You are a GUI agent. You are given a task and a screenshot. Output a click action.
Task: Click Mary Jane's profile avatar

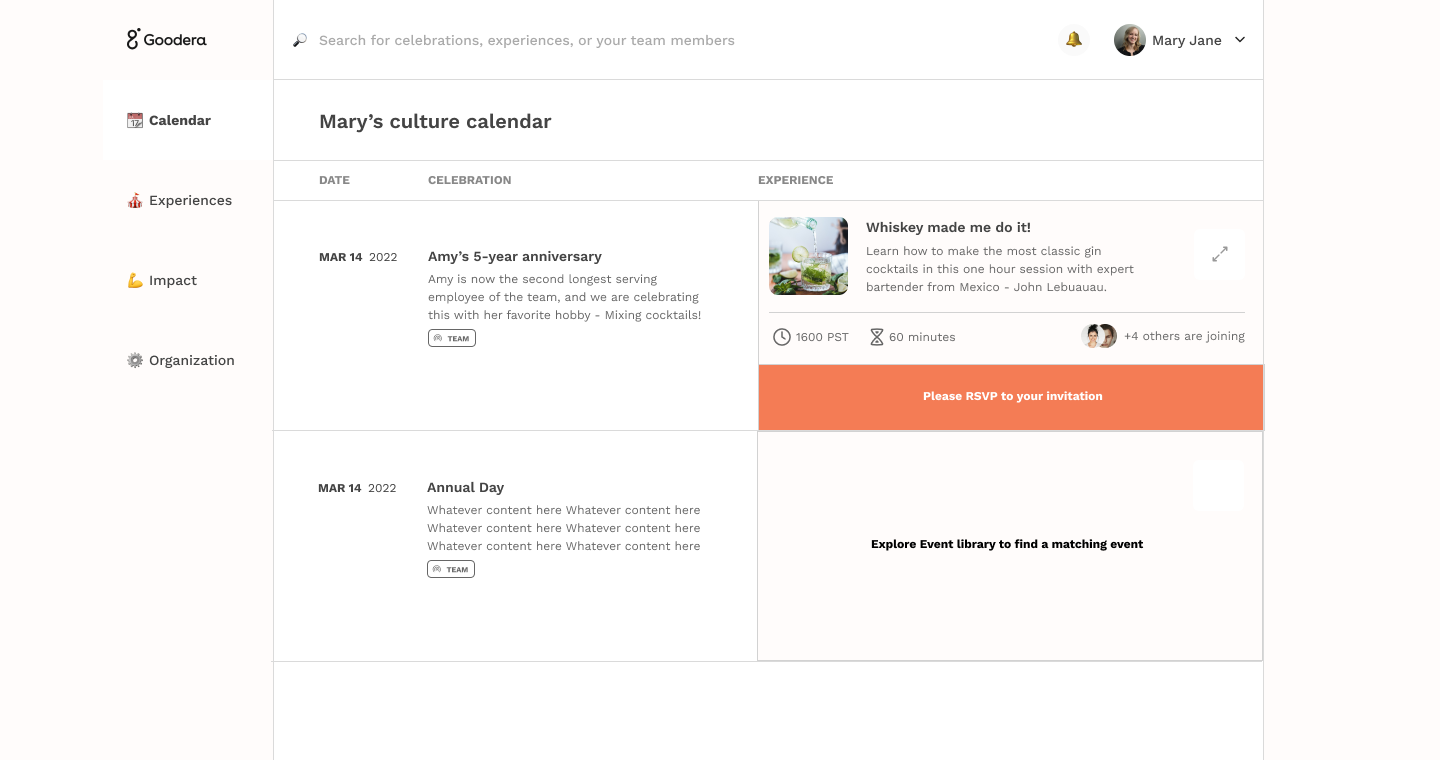[1130, 40]
